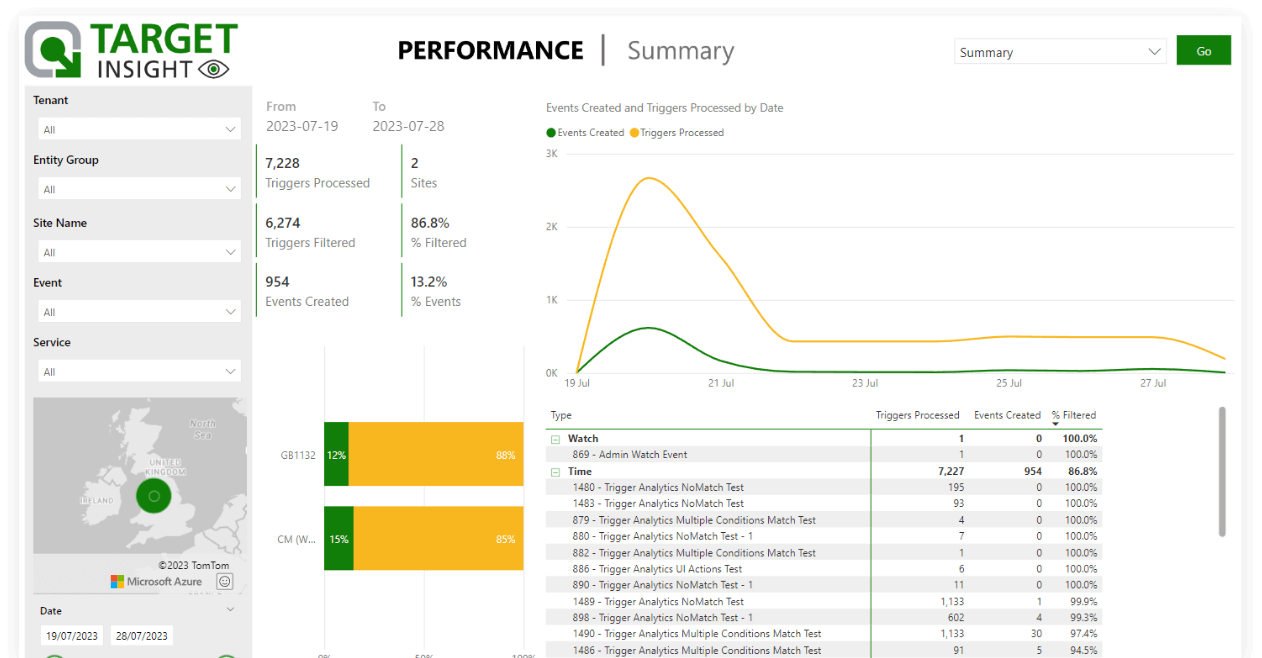The image size is (1262, 658).
Task: Toggle Events Created legend item
Action: [x=585, y=132]
